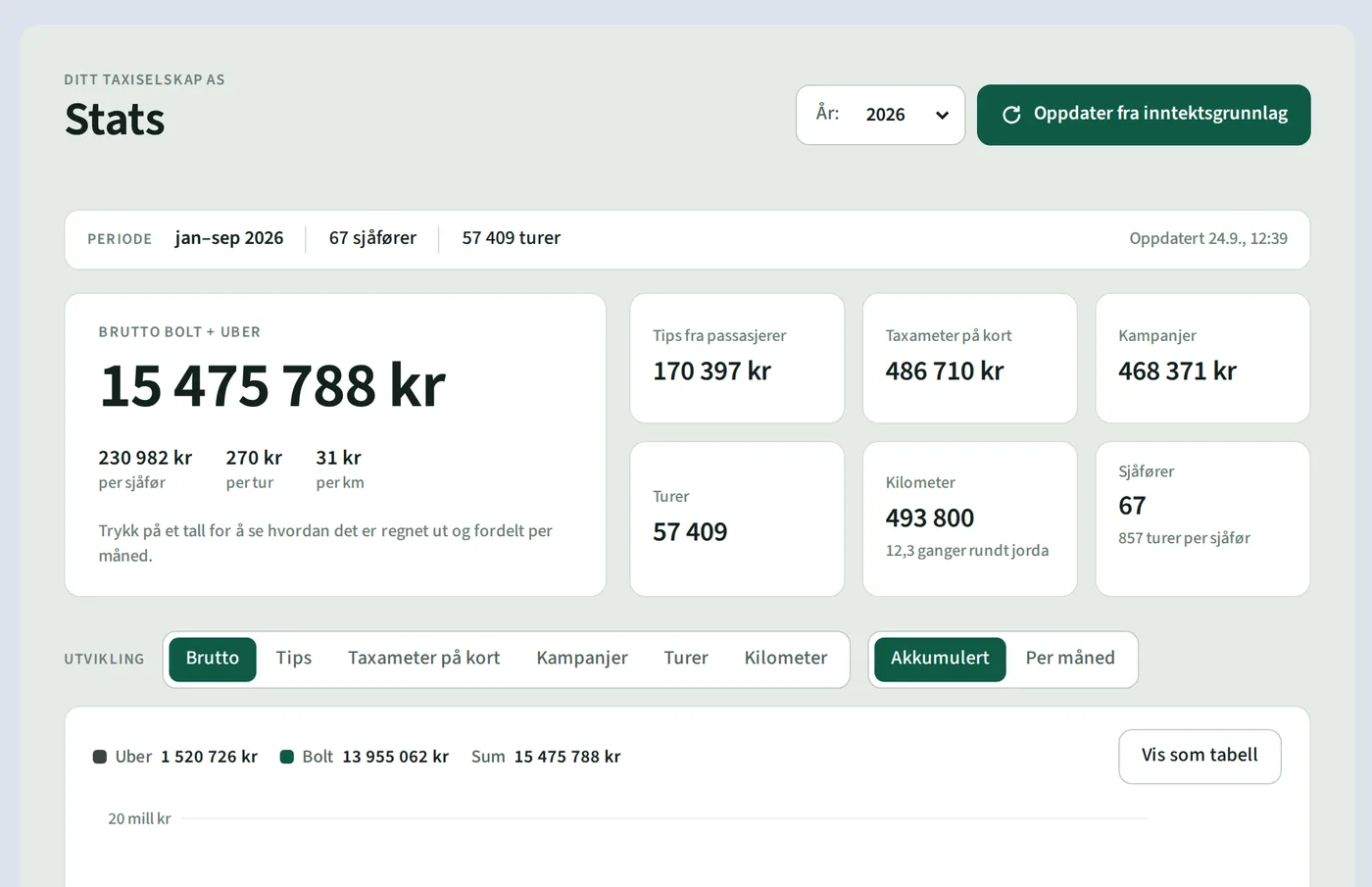Click Vis som tabell button

point(1200,756)
